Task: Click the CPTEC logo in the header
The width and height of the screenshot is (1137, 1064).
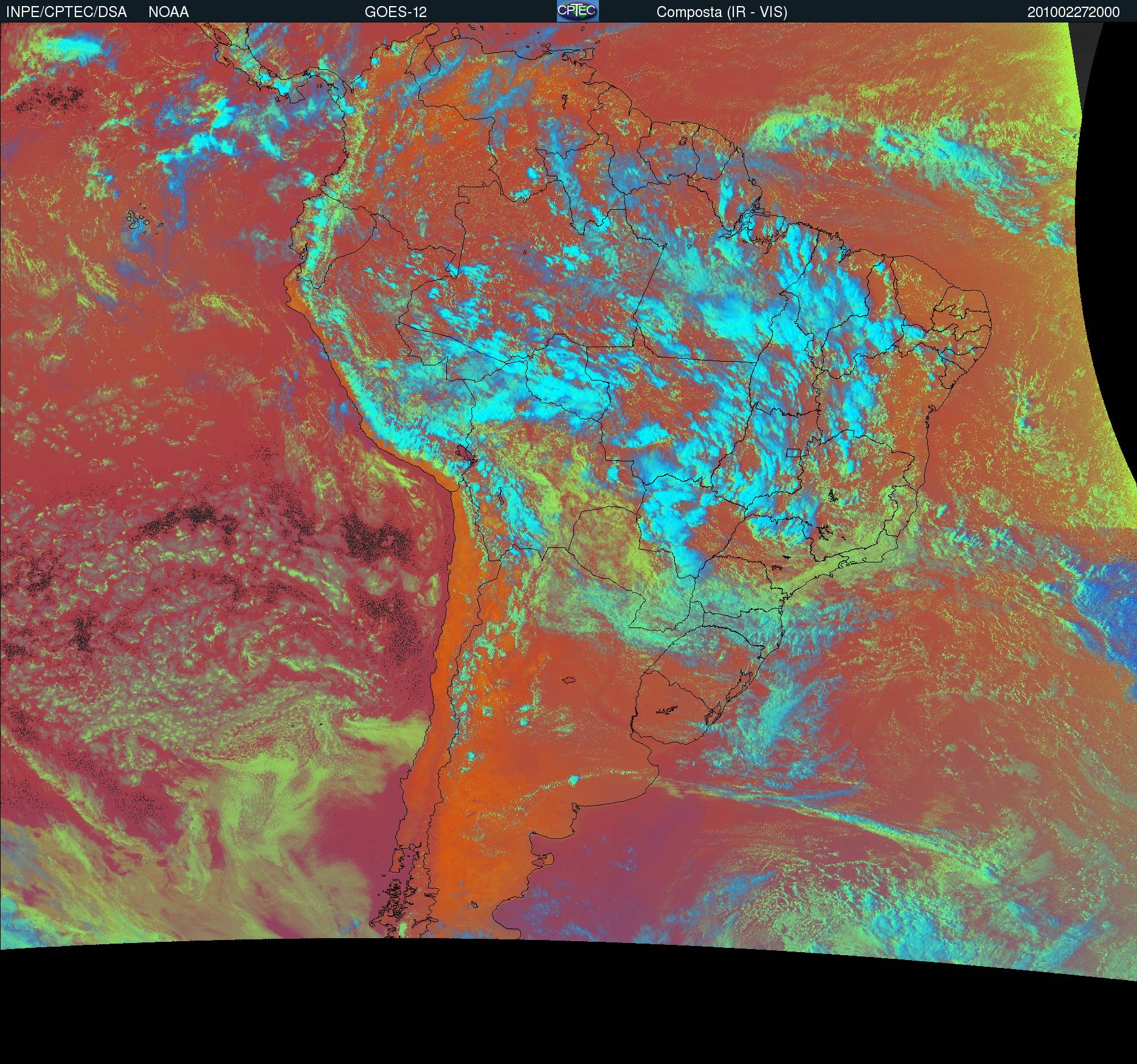Action: coord(578,11)
